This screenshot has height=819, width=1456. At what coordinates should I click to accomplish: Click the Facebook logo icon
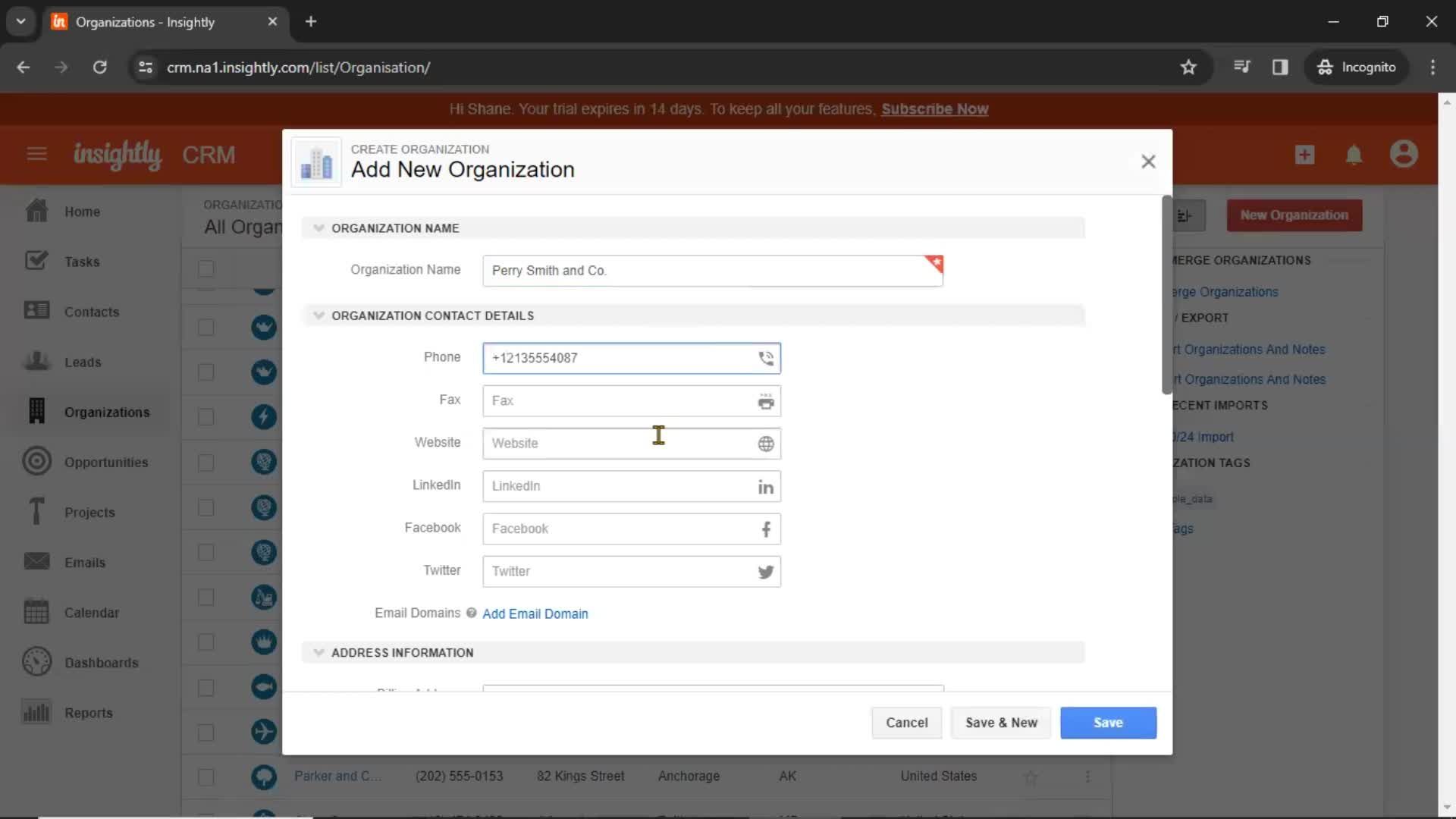coord(766,529)
